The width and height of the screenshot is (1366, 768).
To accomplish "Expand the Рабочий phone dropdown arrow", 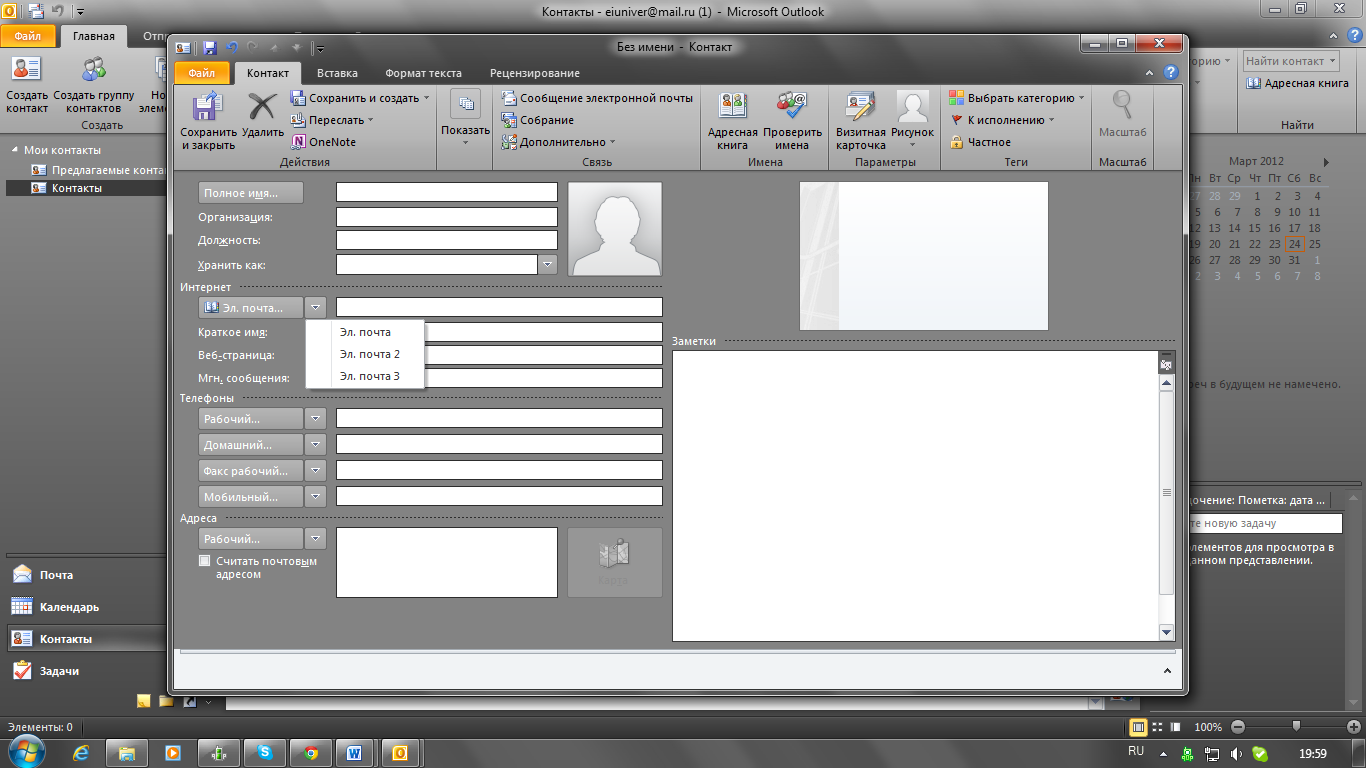I will coord(316,419).
